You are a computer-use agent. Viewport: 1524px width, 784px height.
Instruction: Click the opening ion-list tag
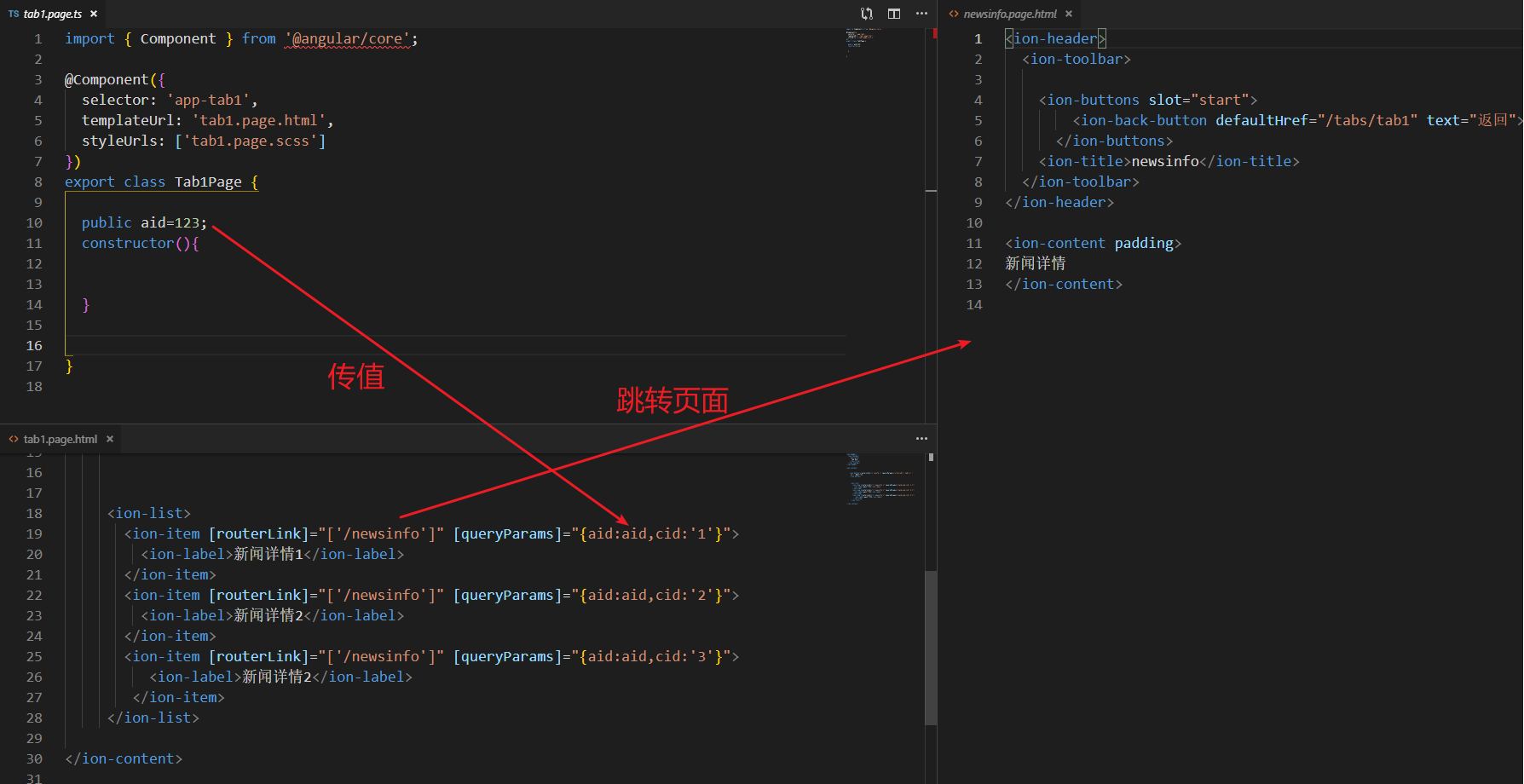[149, 513]
